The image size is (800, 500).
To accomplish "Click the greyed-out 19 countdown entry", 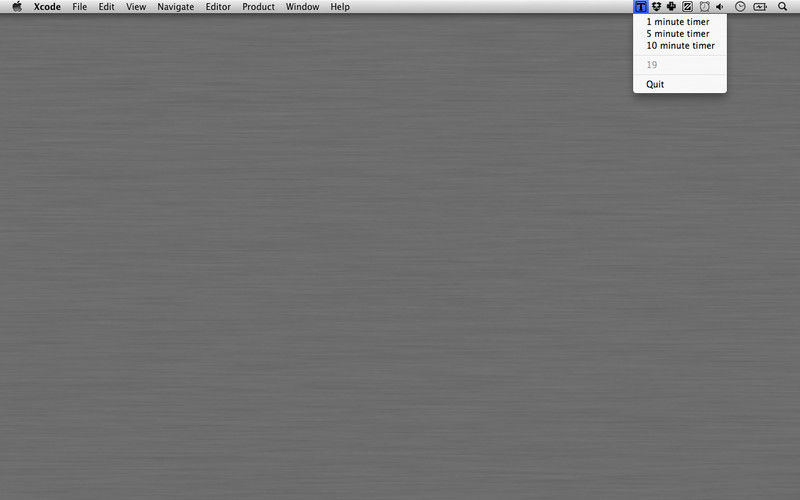I will point(680,65).
